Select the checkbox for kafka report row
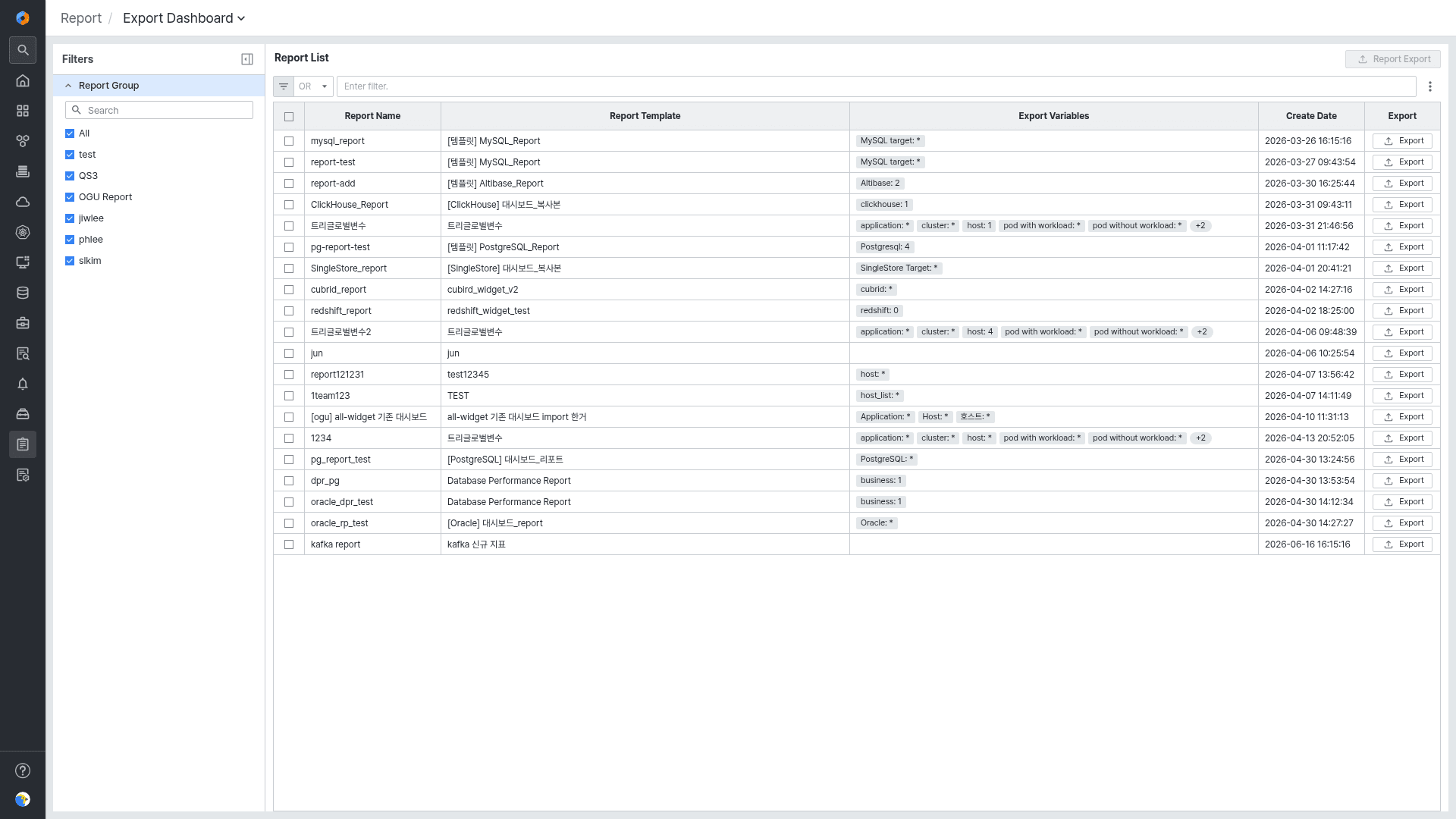This screenshot has height=819, width=1456. tap(289, 544)
